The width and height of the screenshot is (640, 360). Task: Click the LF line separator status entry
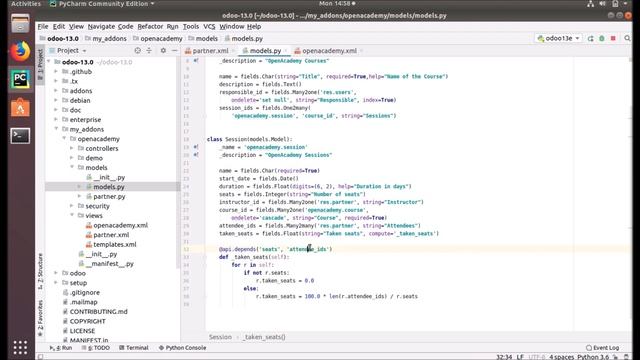click(x=520, y=357)
